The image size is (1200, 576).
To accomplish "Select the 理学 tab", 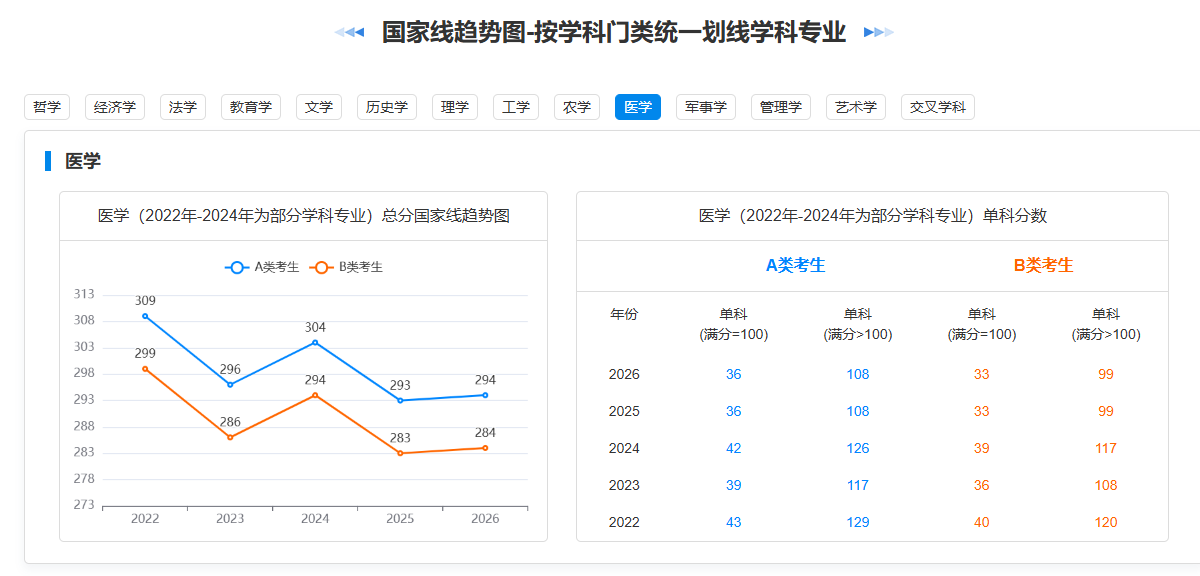I will pyautogui.click(x=455, y=107).
